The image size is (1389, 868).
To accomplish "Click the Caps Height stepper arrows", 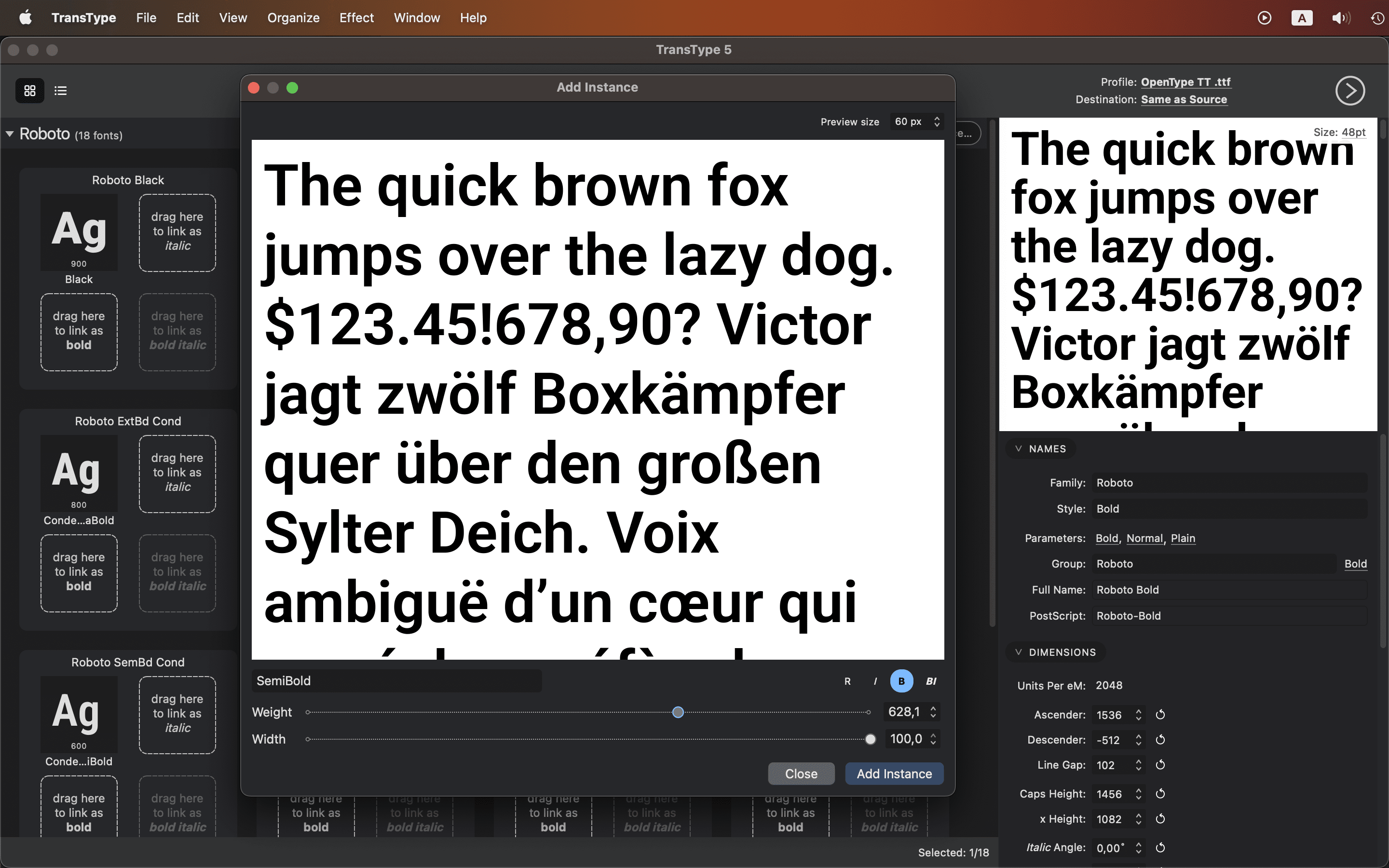I will coord(1138,794).
